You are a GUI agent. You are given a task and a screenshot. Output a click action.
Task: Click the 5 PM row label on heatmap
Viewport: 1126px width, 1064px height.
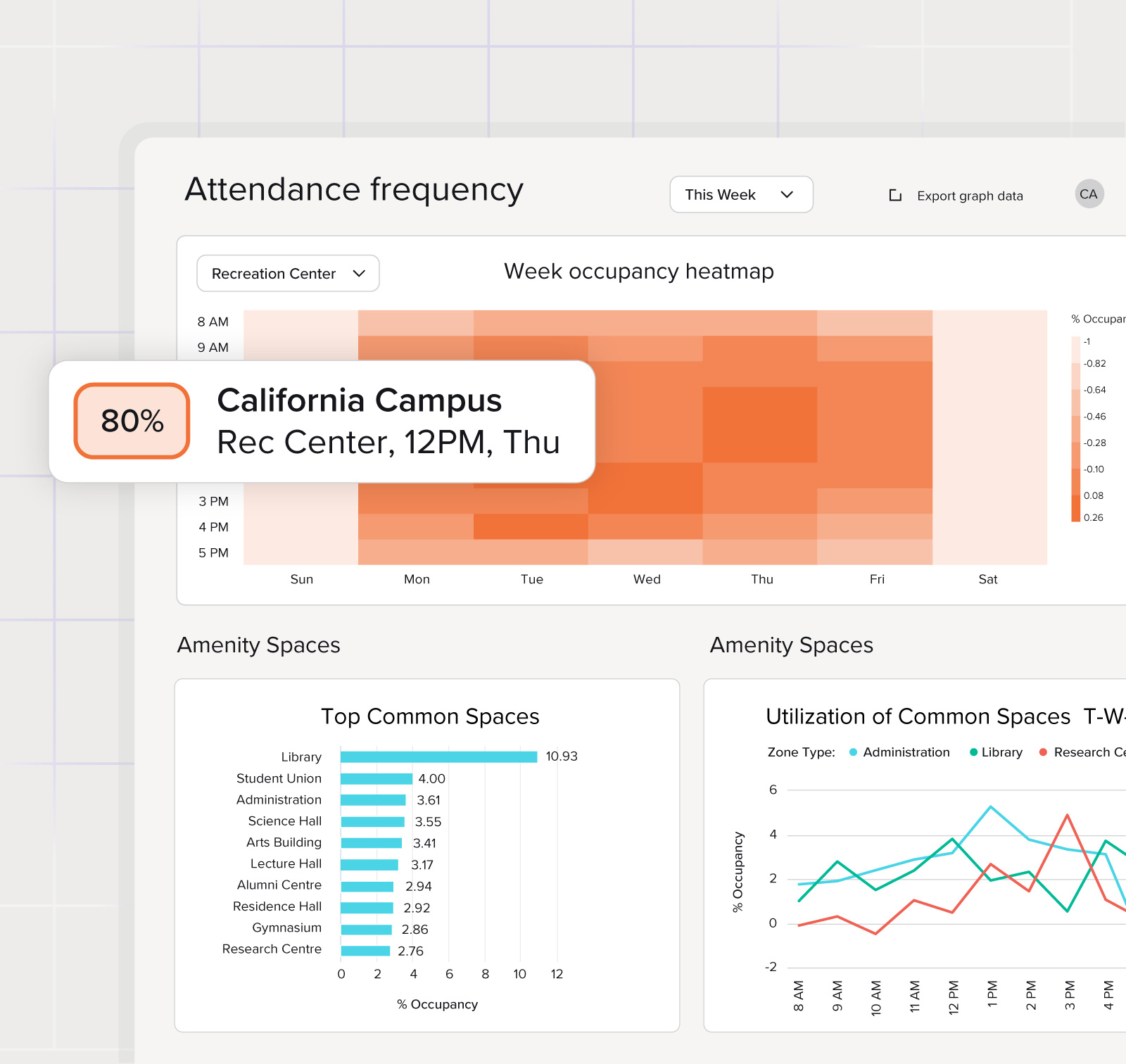(213, 553)
